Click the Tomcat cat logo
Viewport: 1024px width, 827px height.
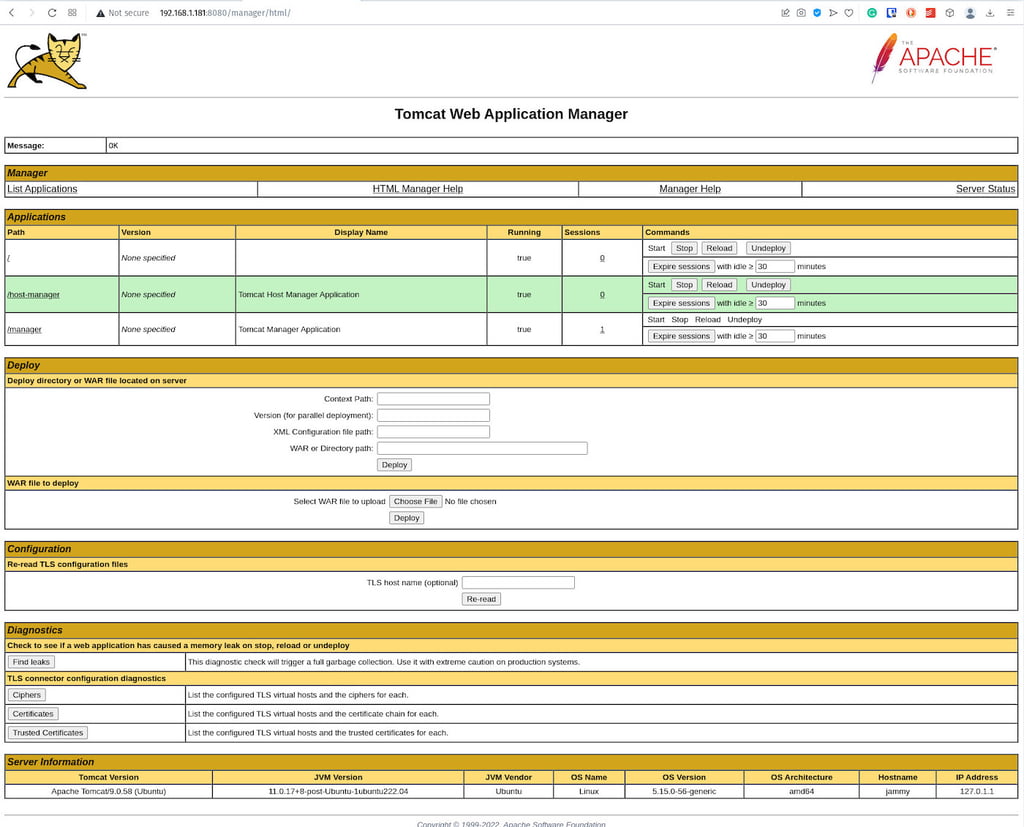click(47, 61)
